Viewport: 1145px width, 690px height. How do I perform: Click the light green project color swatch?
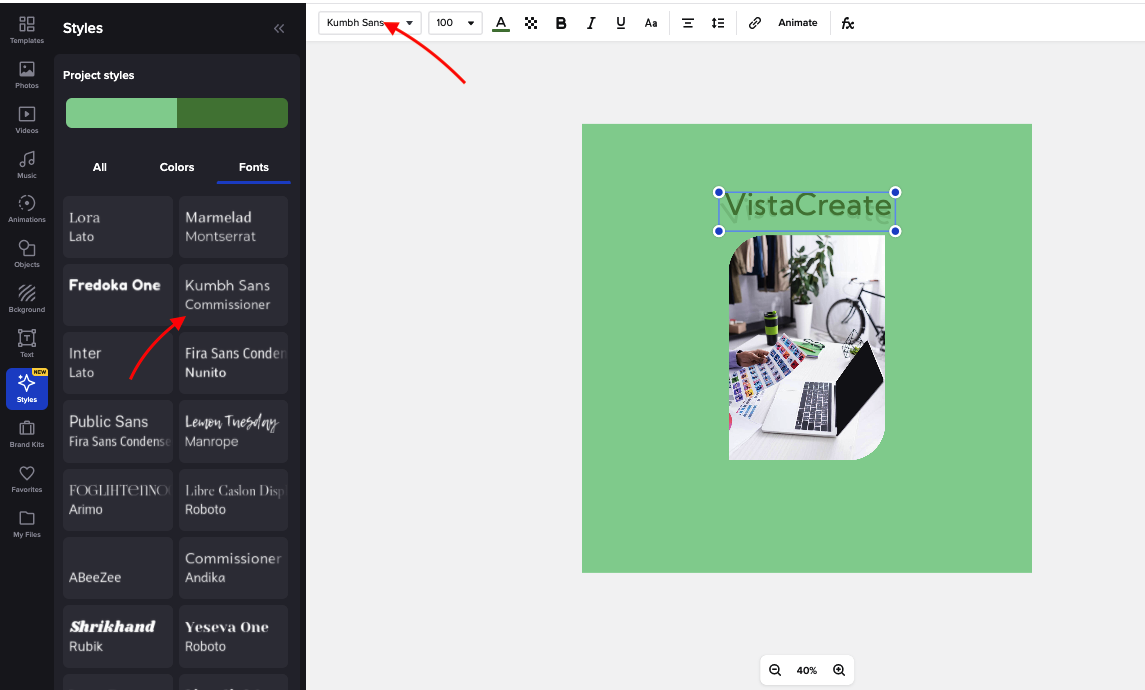(121, 113)
